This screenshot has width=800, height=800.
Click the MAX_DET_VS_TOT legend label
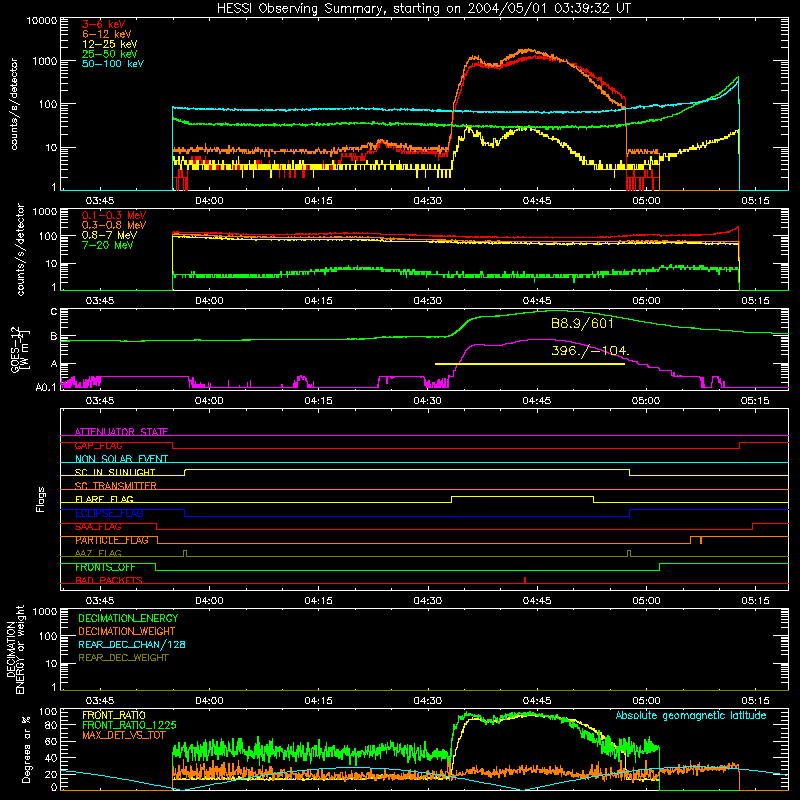[124, 735]
